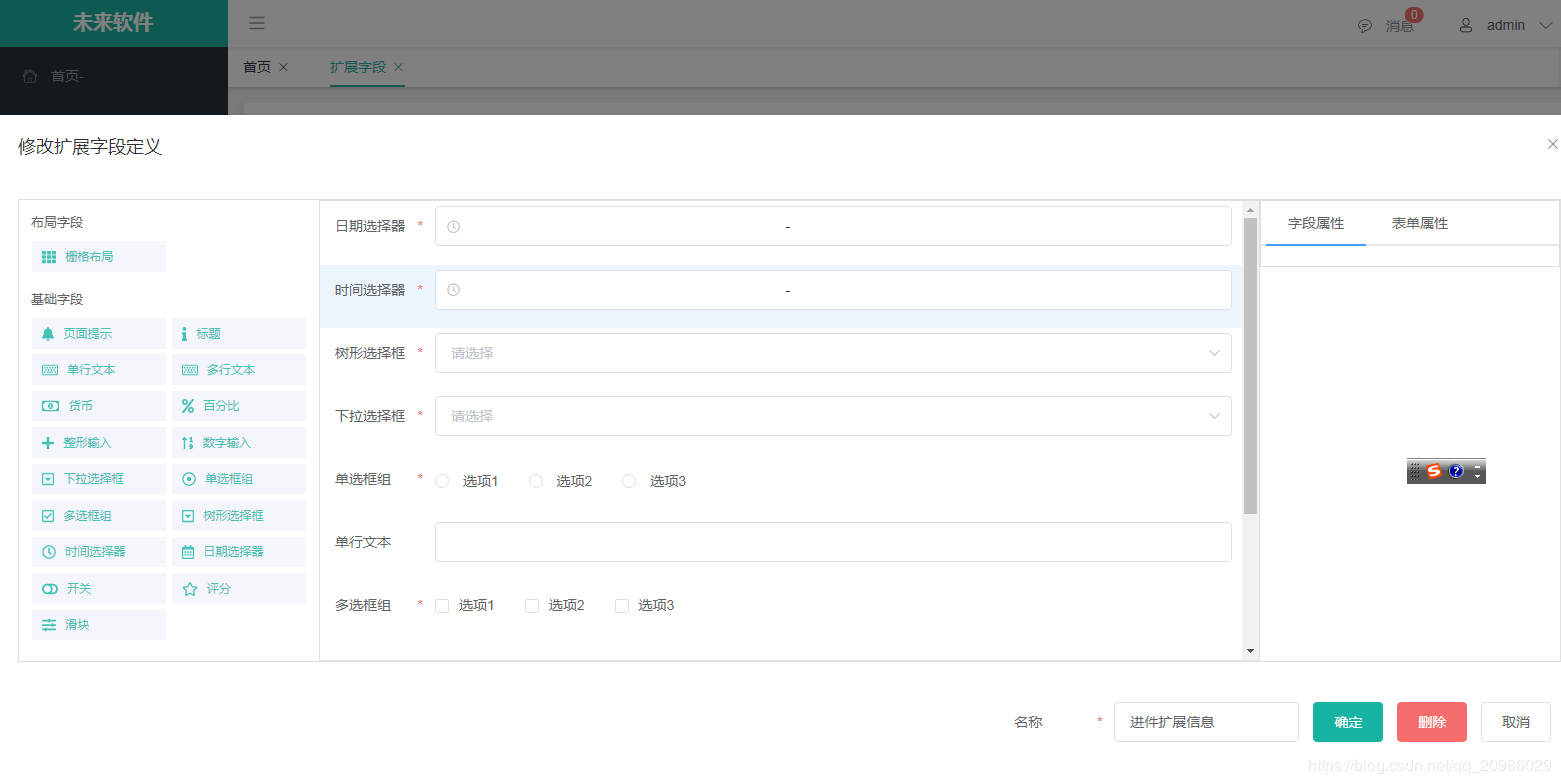The height and width of the screenshot is (784, 1561).
Task: Add the 页面提示 bell field
Action: point(99,334)
